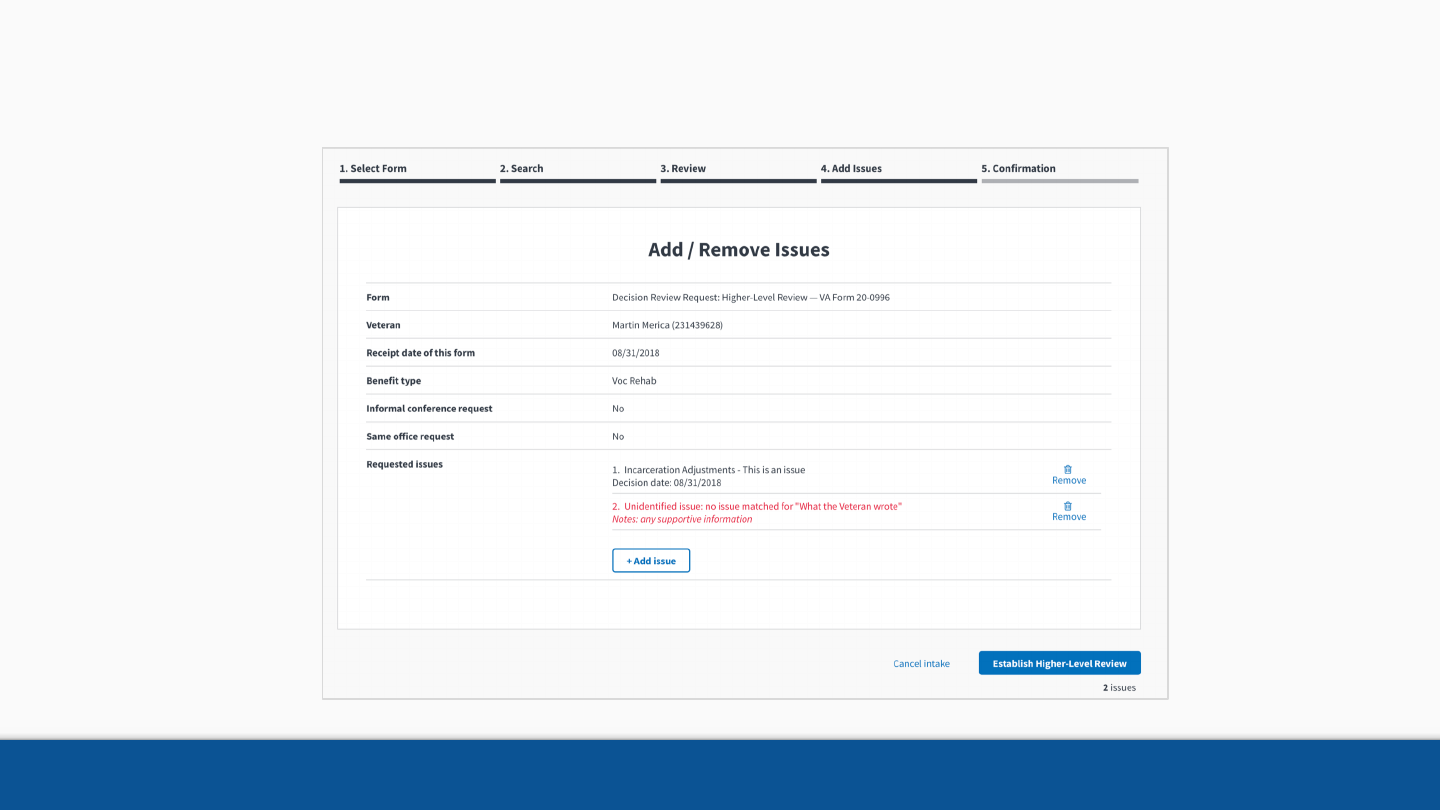Click Remove link for Unidentified issue
This screenshot has width=1440, height=810.
click(x=1069, y=517)
